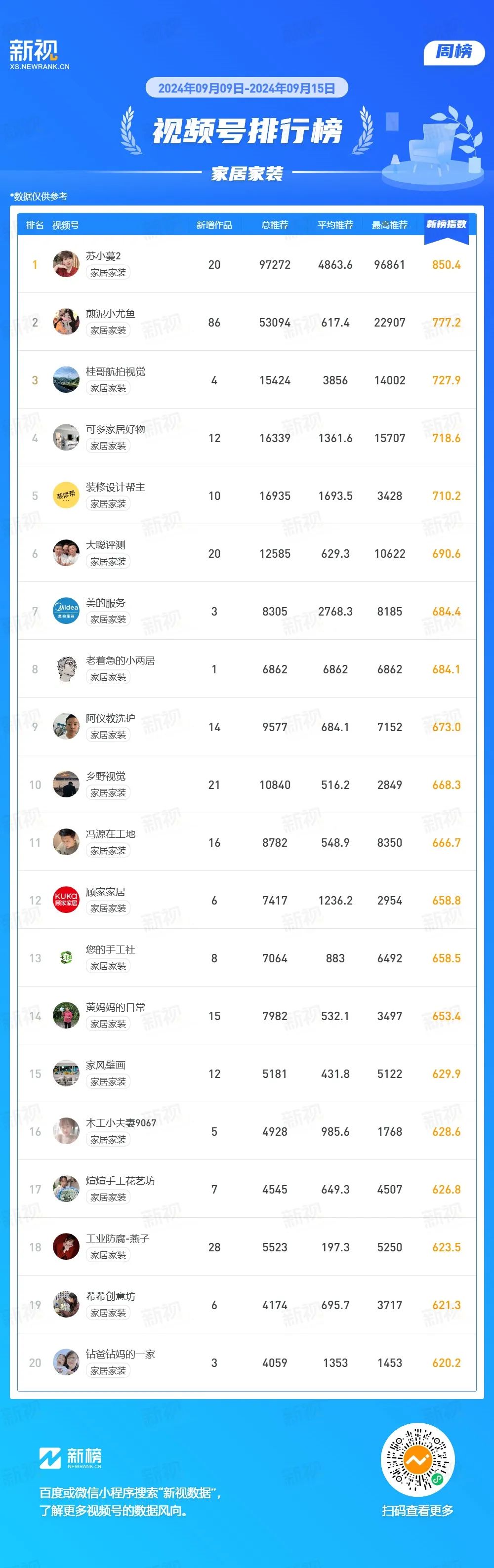Viewport: 494px width, 1568px height.
Task: Select the 新榜指数 column header
Action: pyautogui.click(x=447, y=224)
